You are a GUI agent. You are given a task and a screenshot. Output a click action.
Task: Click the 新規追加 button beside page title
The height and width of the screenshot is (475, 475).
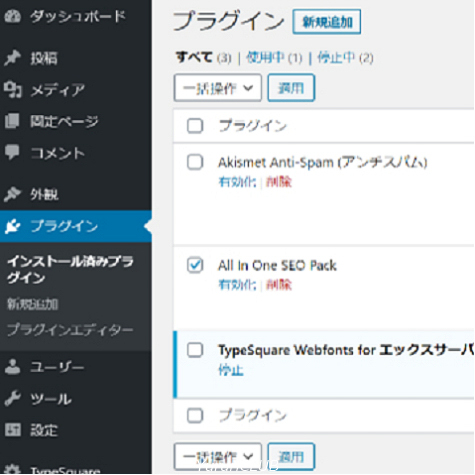[327, 22]
